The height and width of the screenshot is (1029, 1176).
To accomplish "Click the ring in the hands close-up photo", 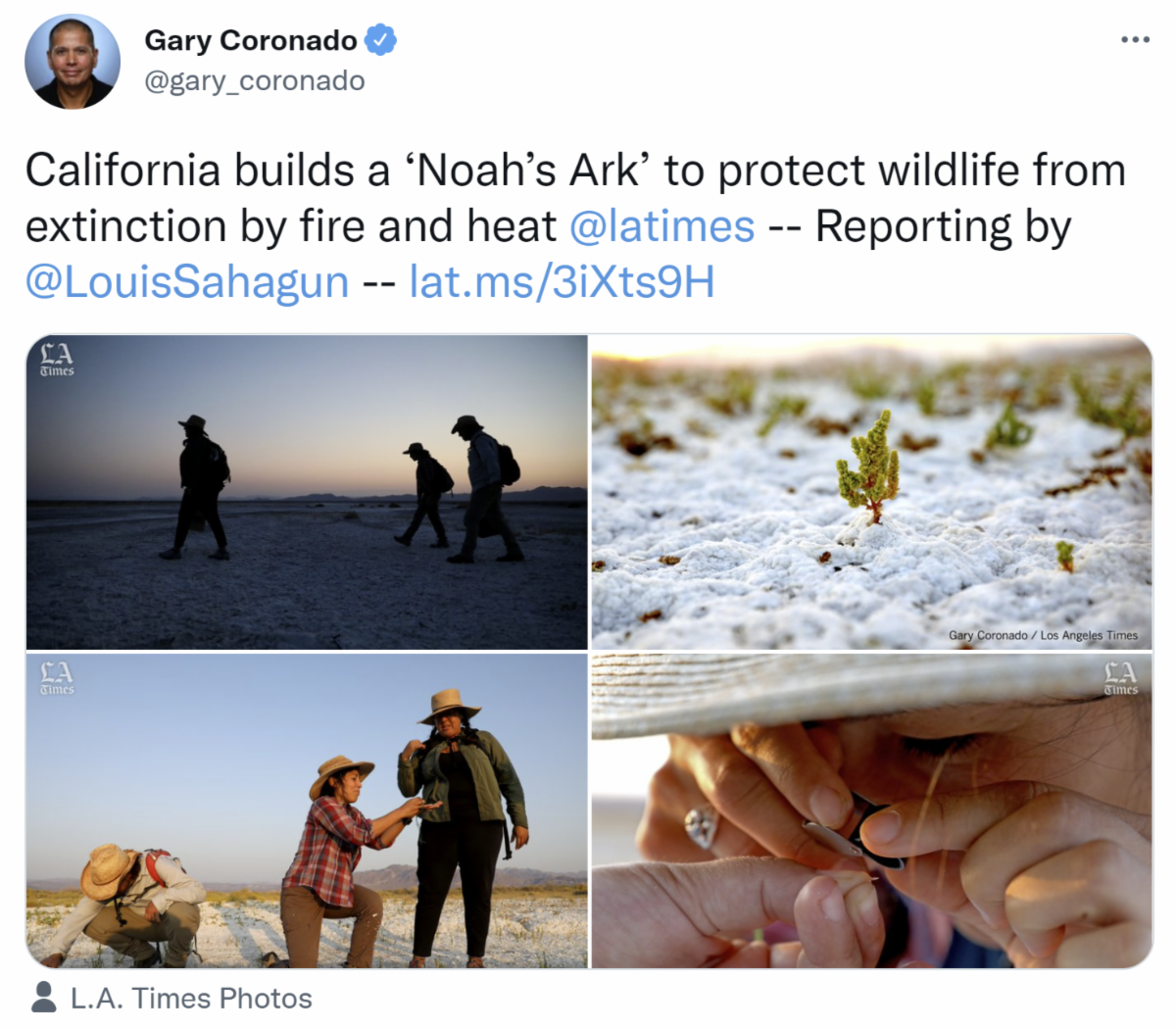I will coord(700,826).
